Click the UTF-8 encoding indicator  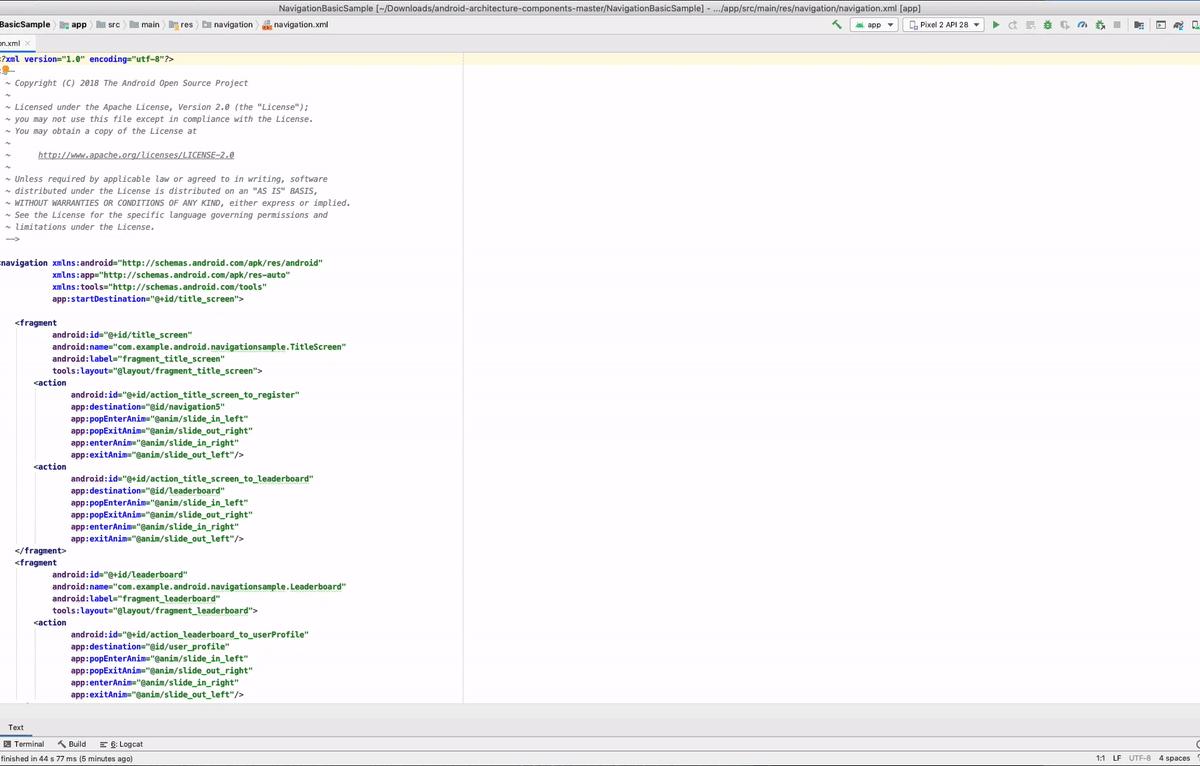[1140, 758]
